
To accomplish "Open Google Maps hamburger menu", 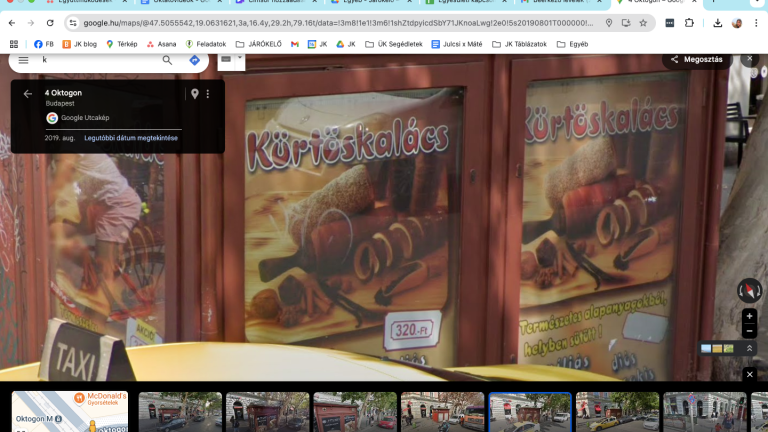I will 23,60.
